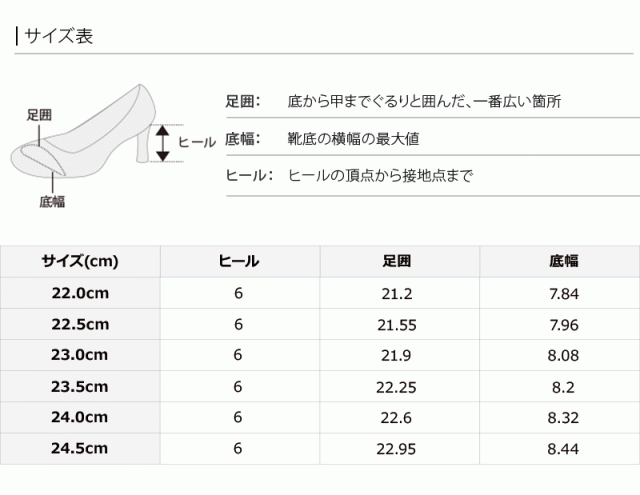Select the 22.0cm size row label
Viewport: 640px width, 495px height.
click(80, 294)
